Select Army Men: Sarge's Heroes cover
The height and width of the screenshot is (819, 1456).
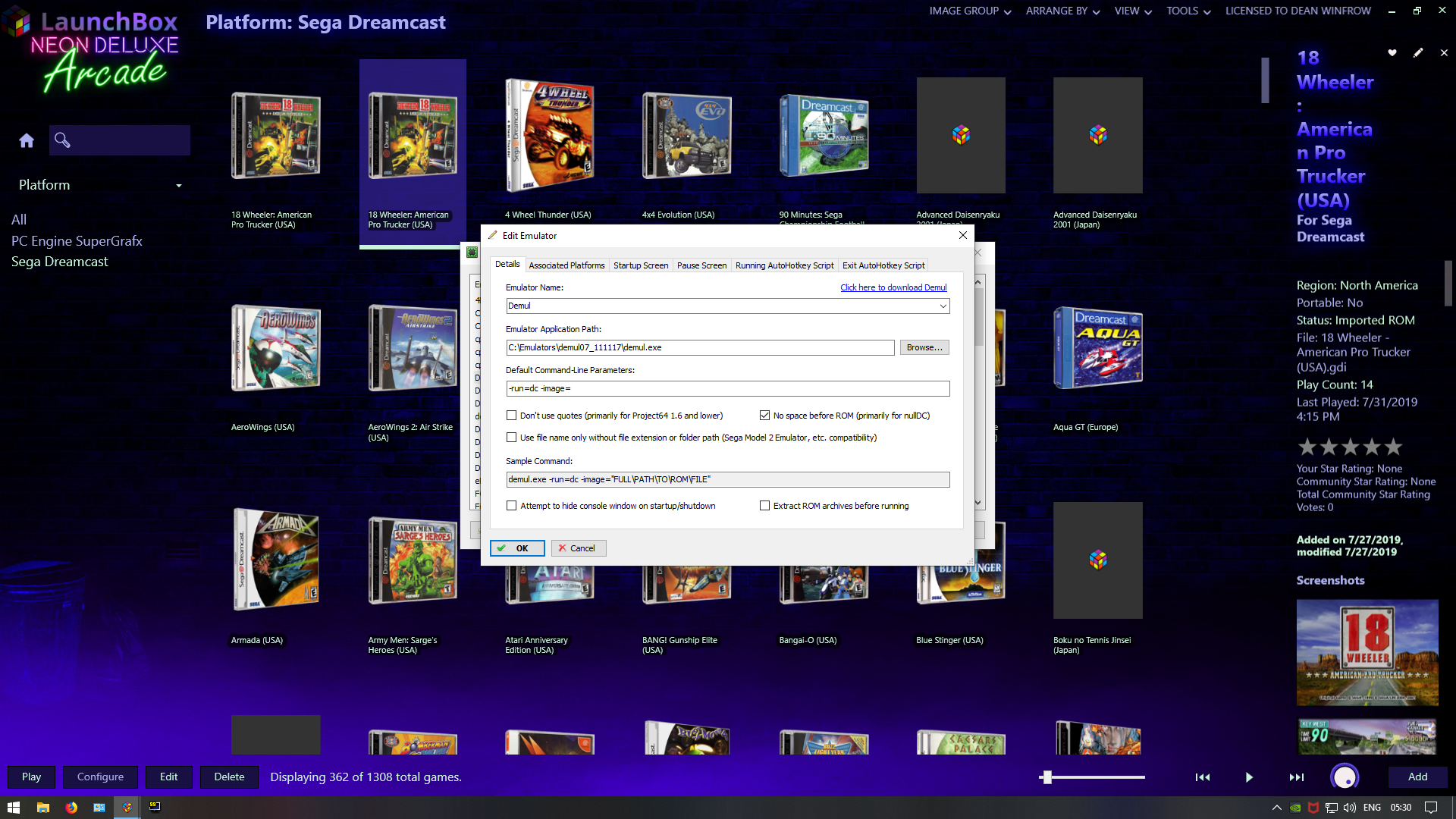pos(413,560)
